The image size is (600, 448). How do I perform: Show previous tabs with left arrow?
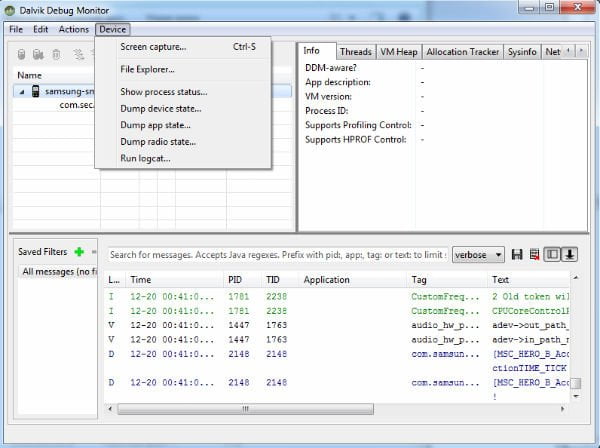568,51
